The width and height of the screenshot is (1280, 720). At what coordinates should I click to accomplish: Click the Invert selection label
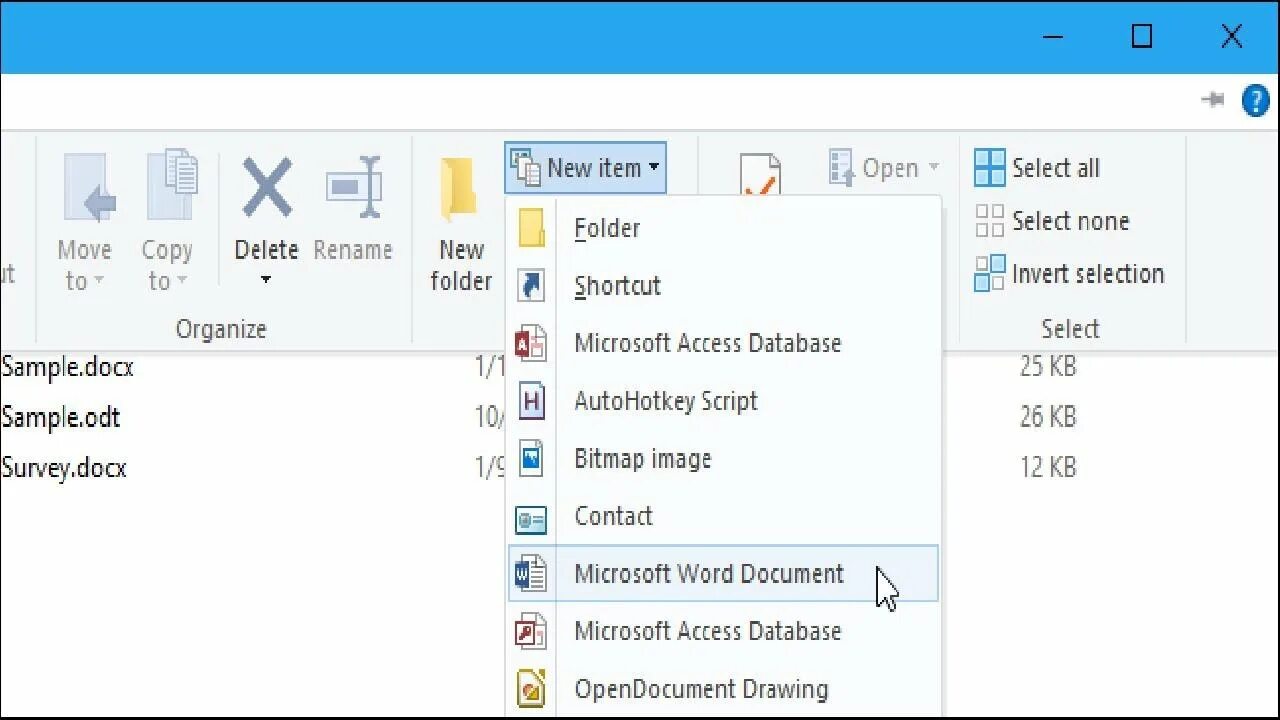[1088, 273]
